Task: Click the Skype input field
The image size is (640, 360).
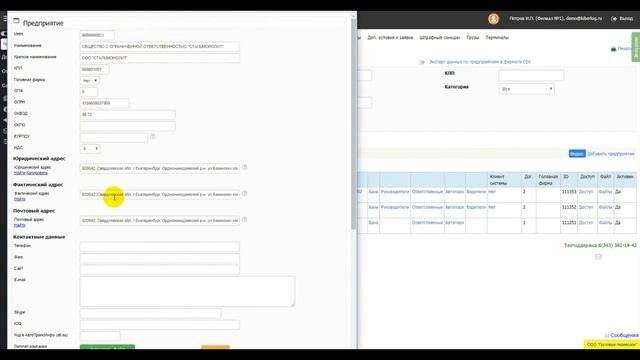Action: (x=150, y=313)
